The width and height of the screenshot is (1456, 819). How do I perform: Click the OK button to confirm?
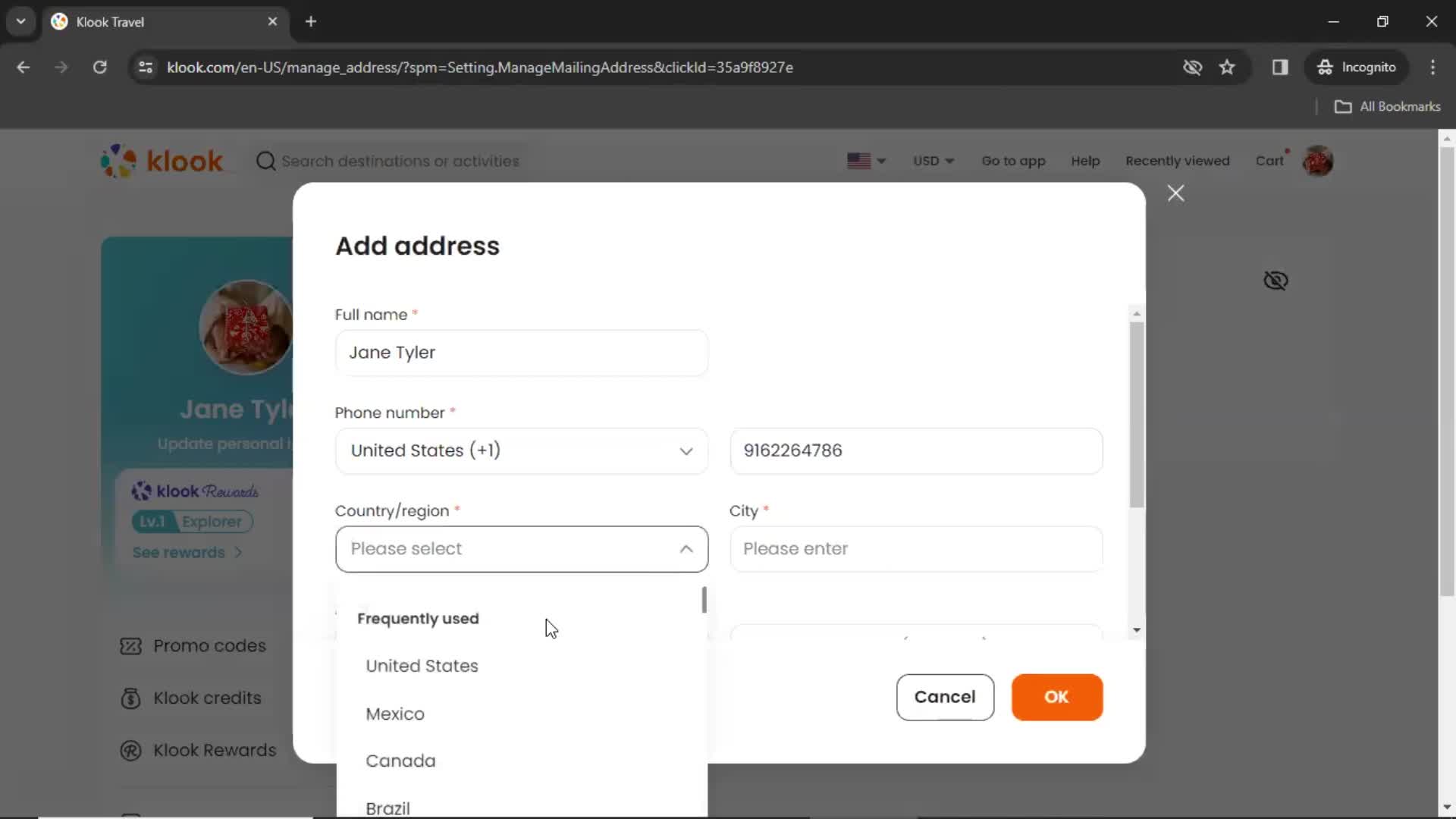1057,697
